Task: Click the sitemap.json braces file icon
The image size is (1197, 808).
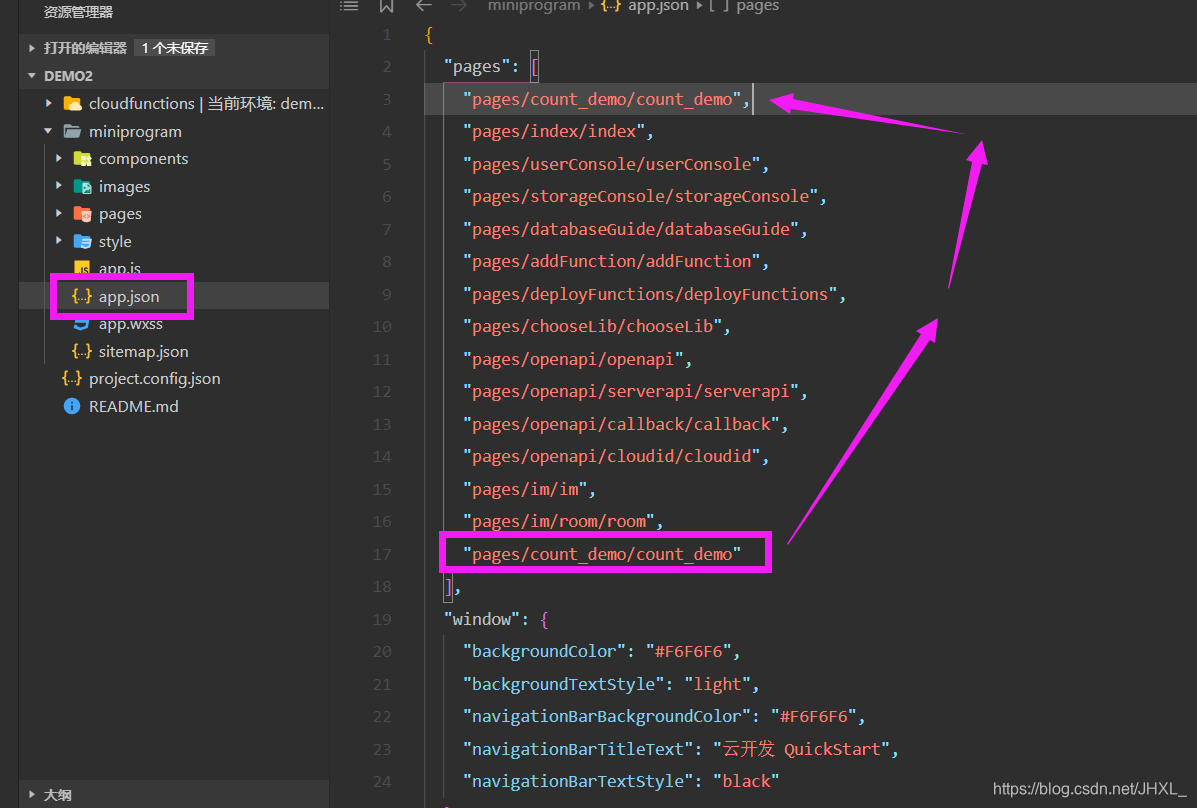Action: 82,351
